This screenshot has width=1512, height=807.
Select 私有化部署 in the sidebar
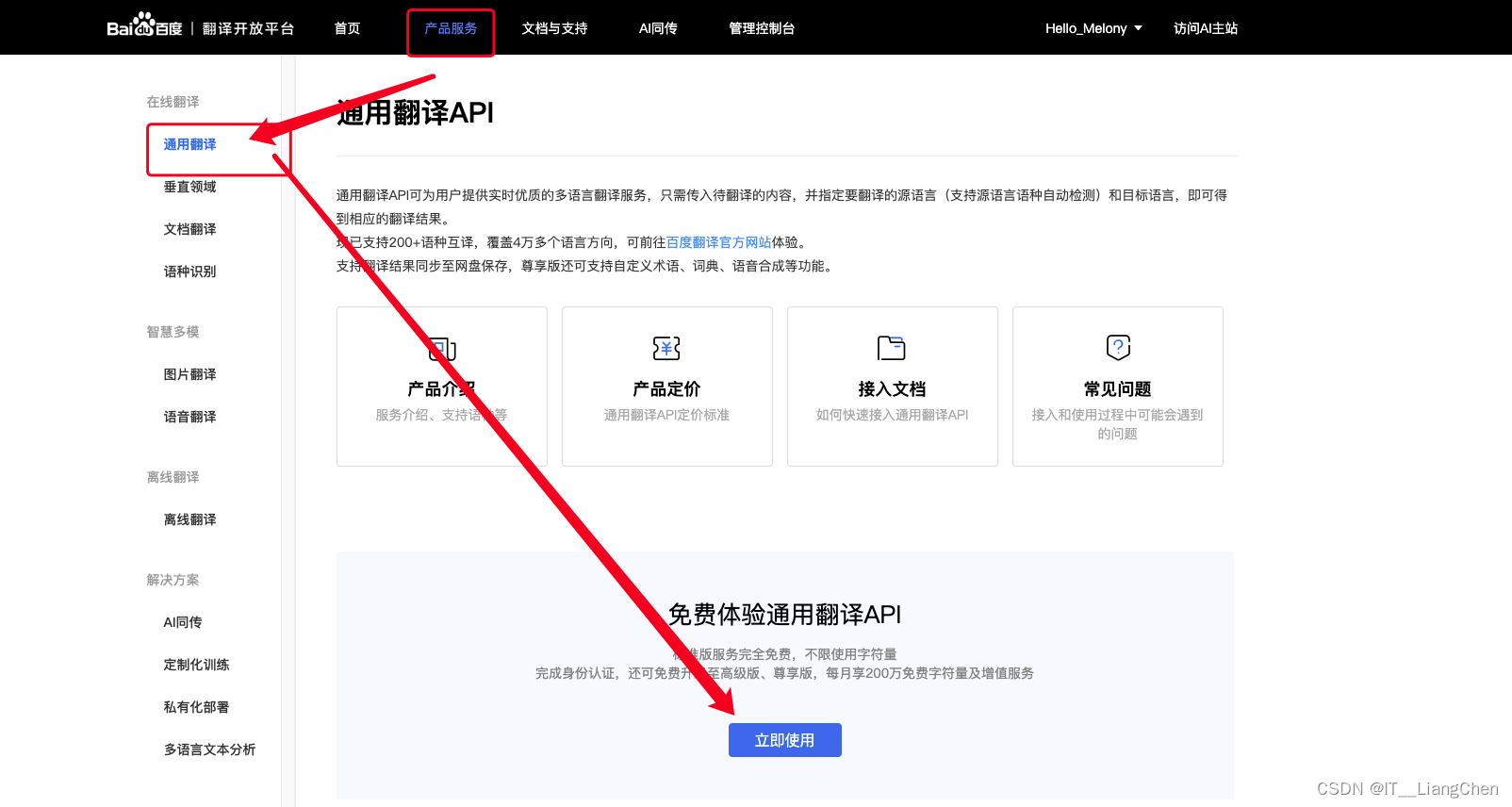(x=196, y=707)
